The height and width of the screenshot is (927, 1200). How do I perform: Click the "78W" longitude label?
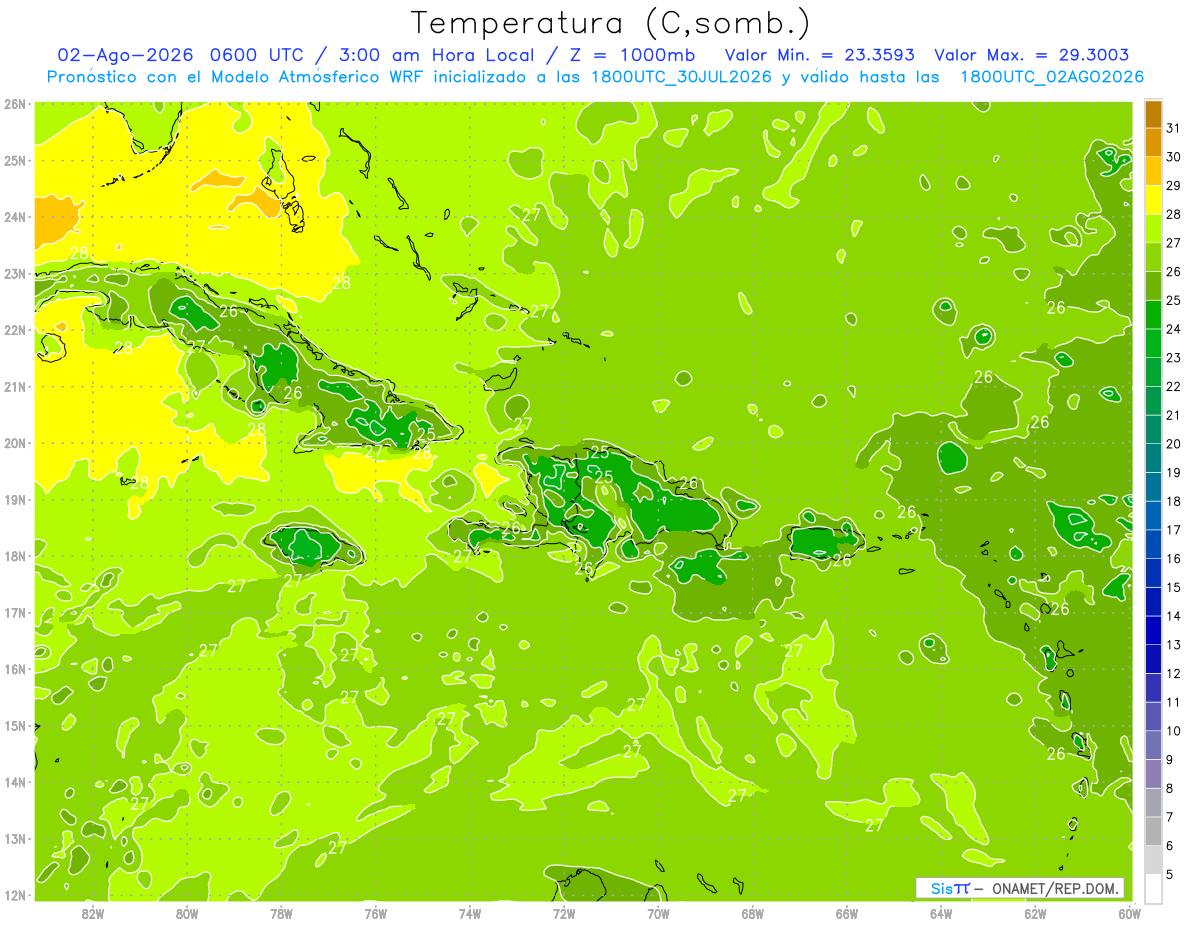(281, 913)
